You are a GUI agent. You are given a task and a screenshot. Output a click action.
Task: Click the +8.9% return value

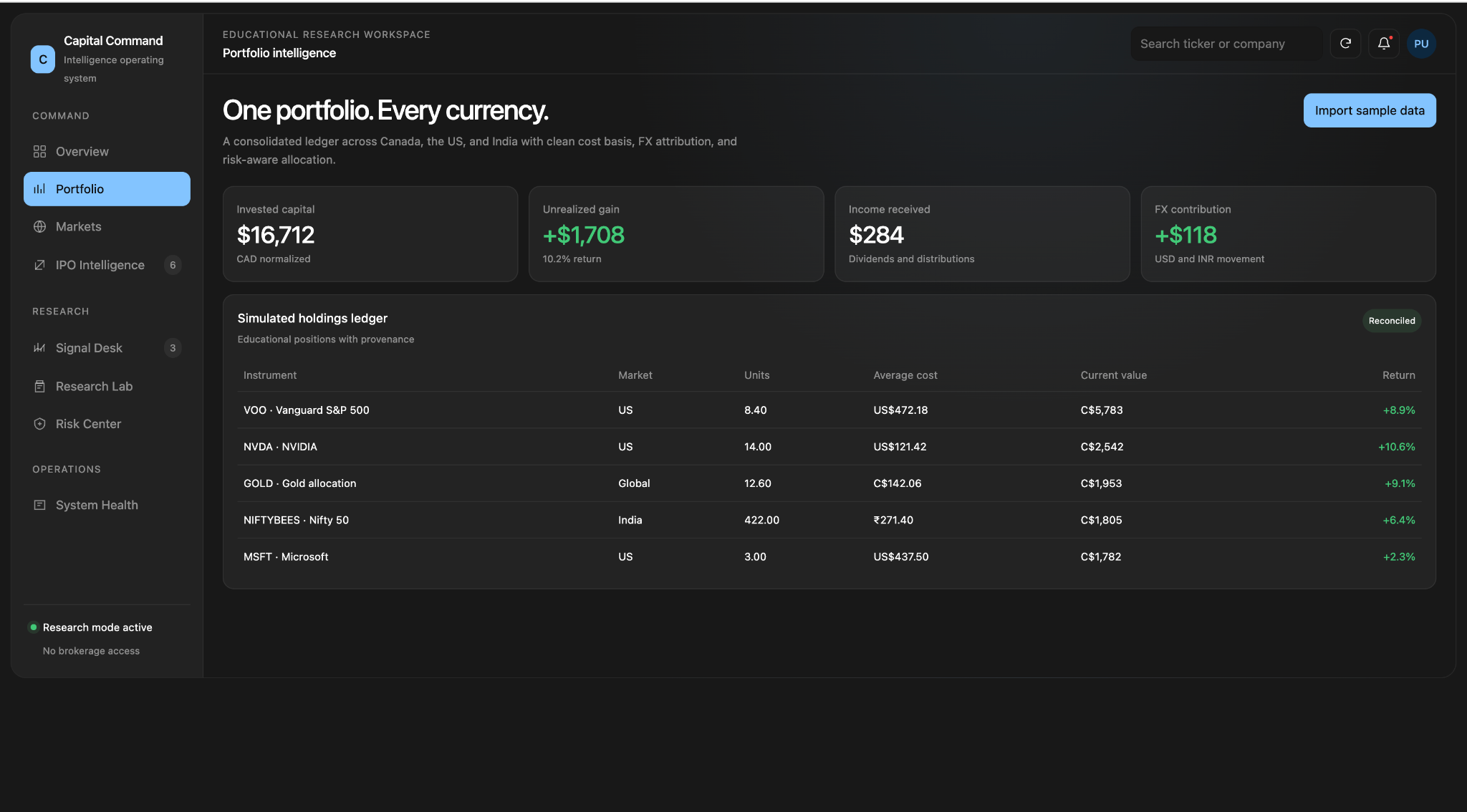(1399, 410)
